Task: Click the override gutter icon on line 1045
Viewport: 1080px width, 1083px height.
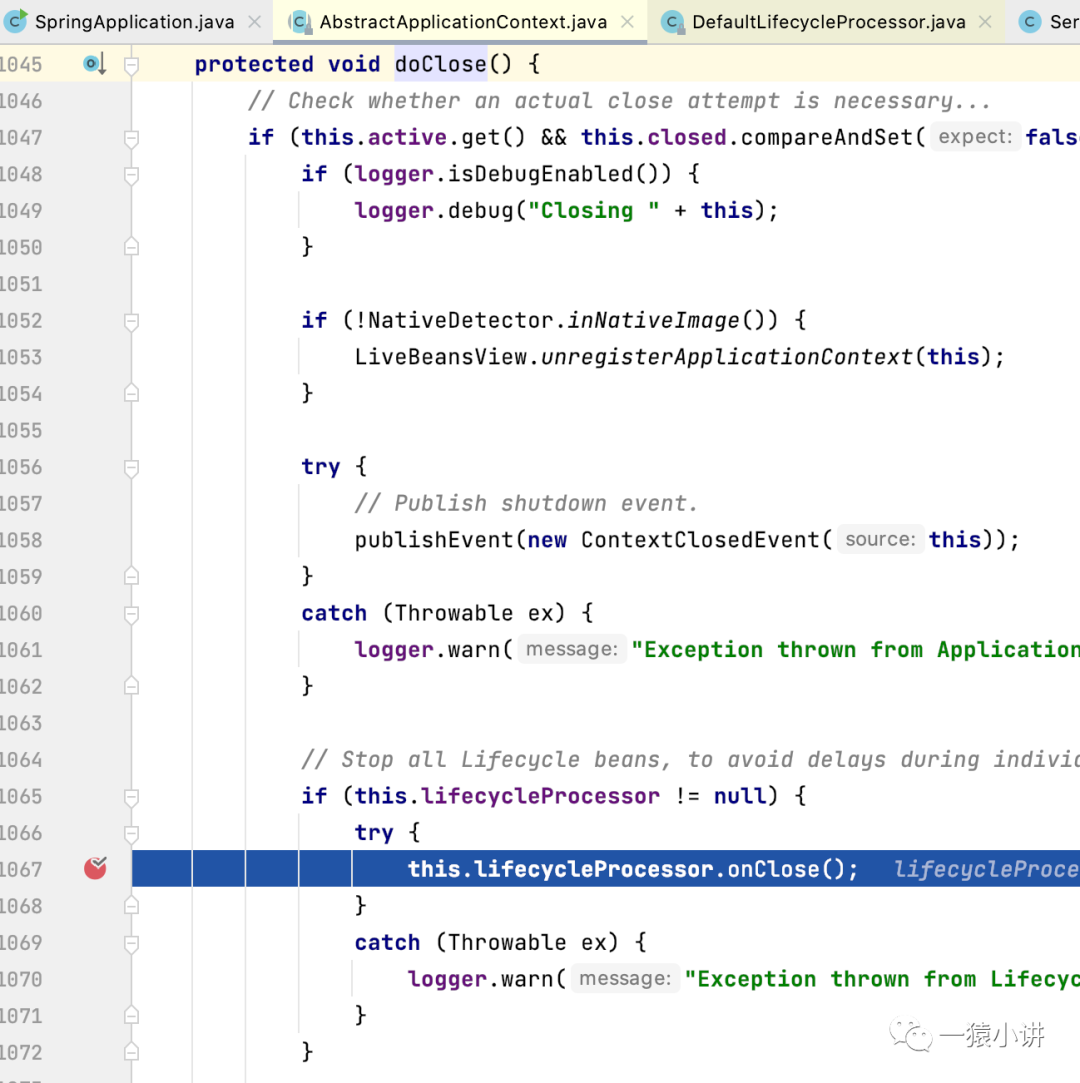Action: [94, 64]
